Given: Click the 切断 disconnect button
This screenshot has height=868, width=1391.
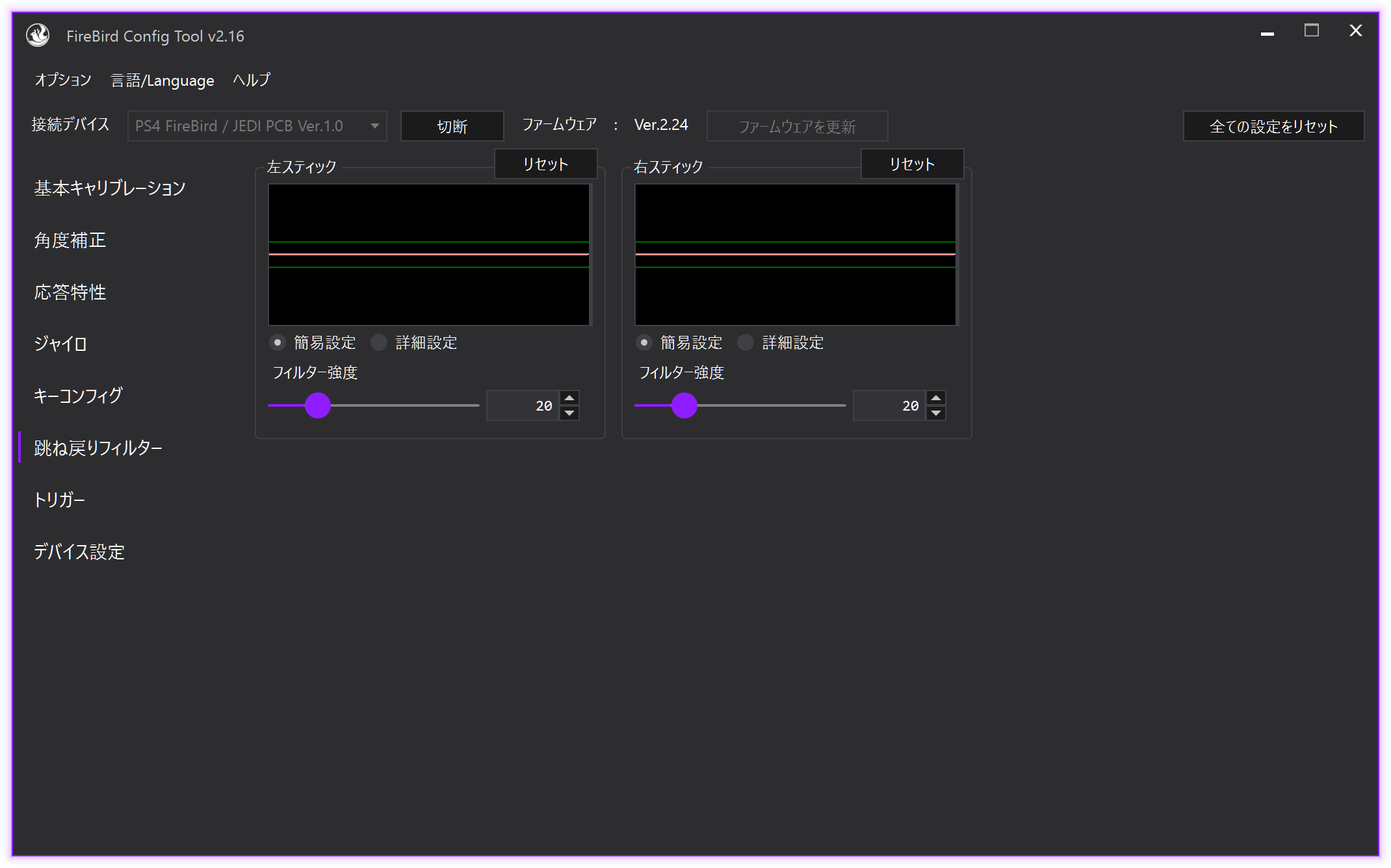Looking at the screenshot, I should tap(452, 126).
